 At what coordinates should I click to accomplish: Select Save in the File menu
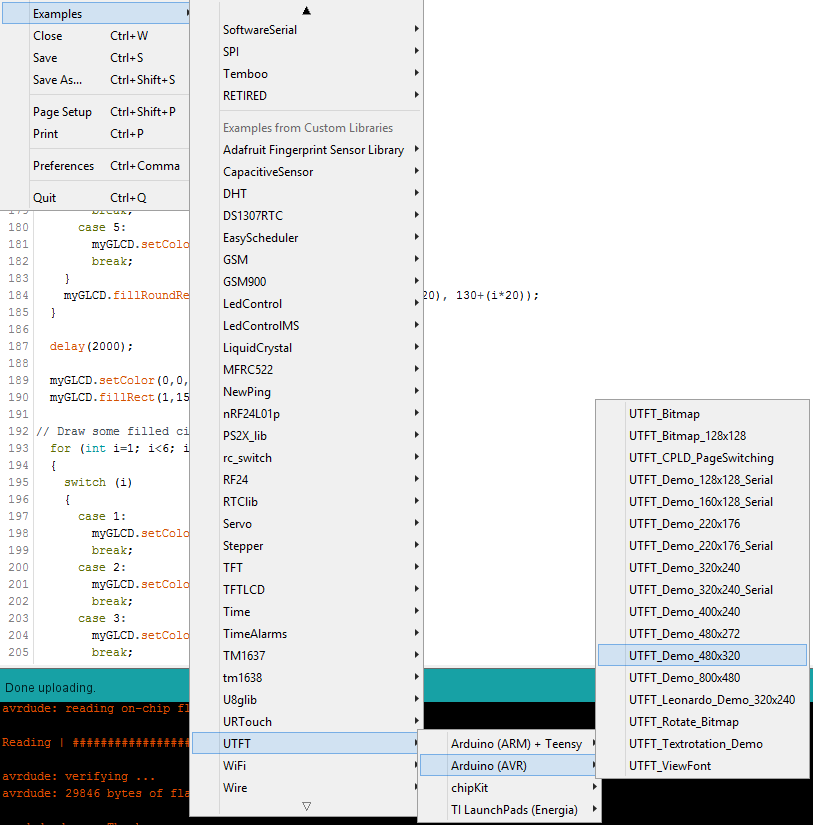96,58
